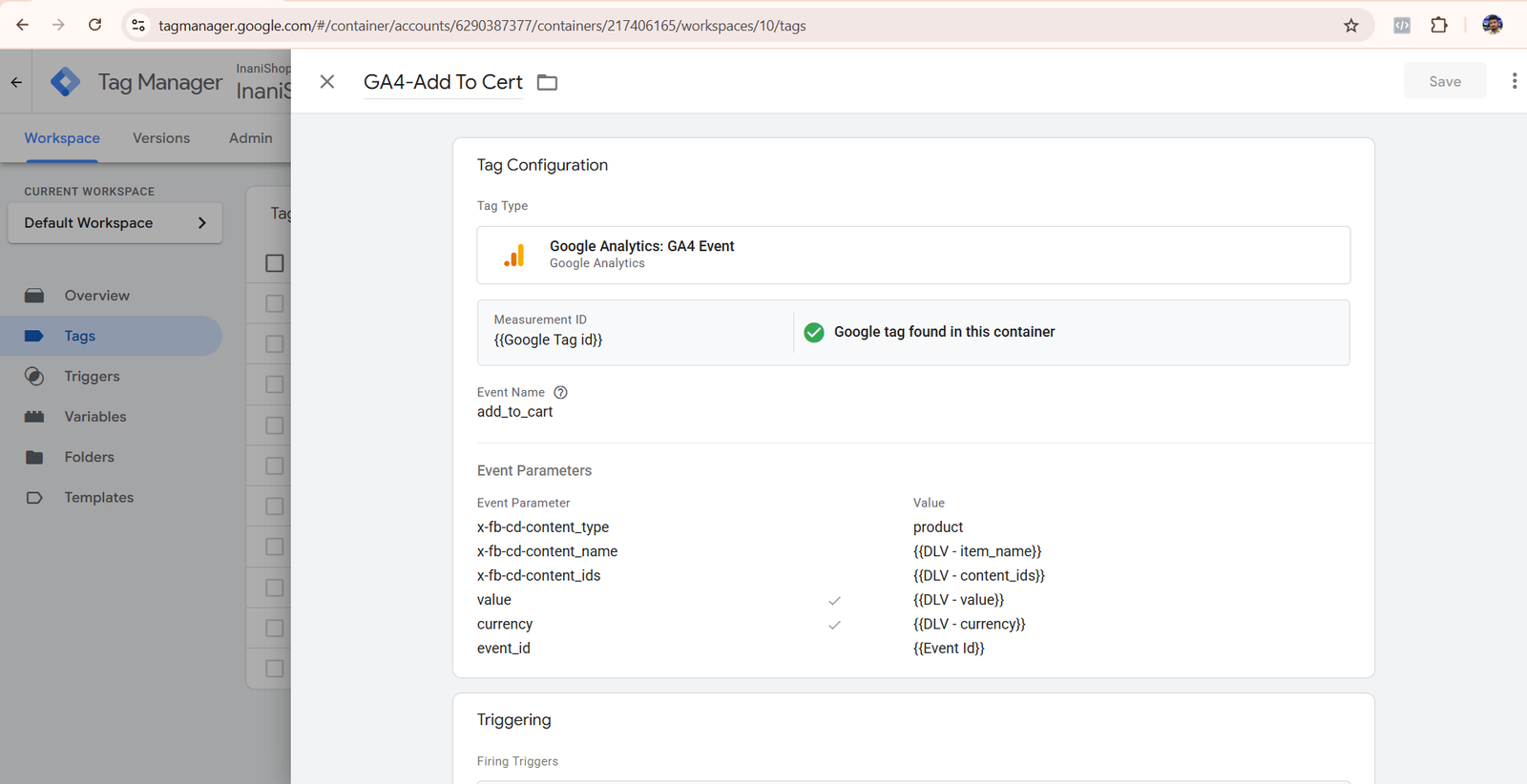Viewport: 1527px width, 784px height.
Task: Click the {{DLV - currency}} value
Action: pos(970,624)
